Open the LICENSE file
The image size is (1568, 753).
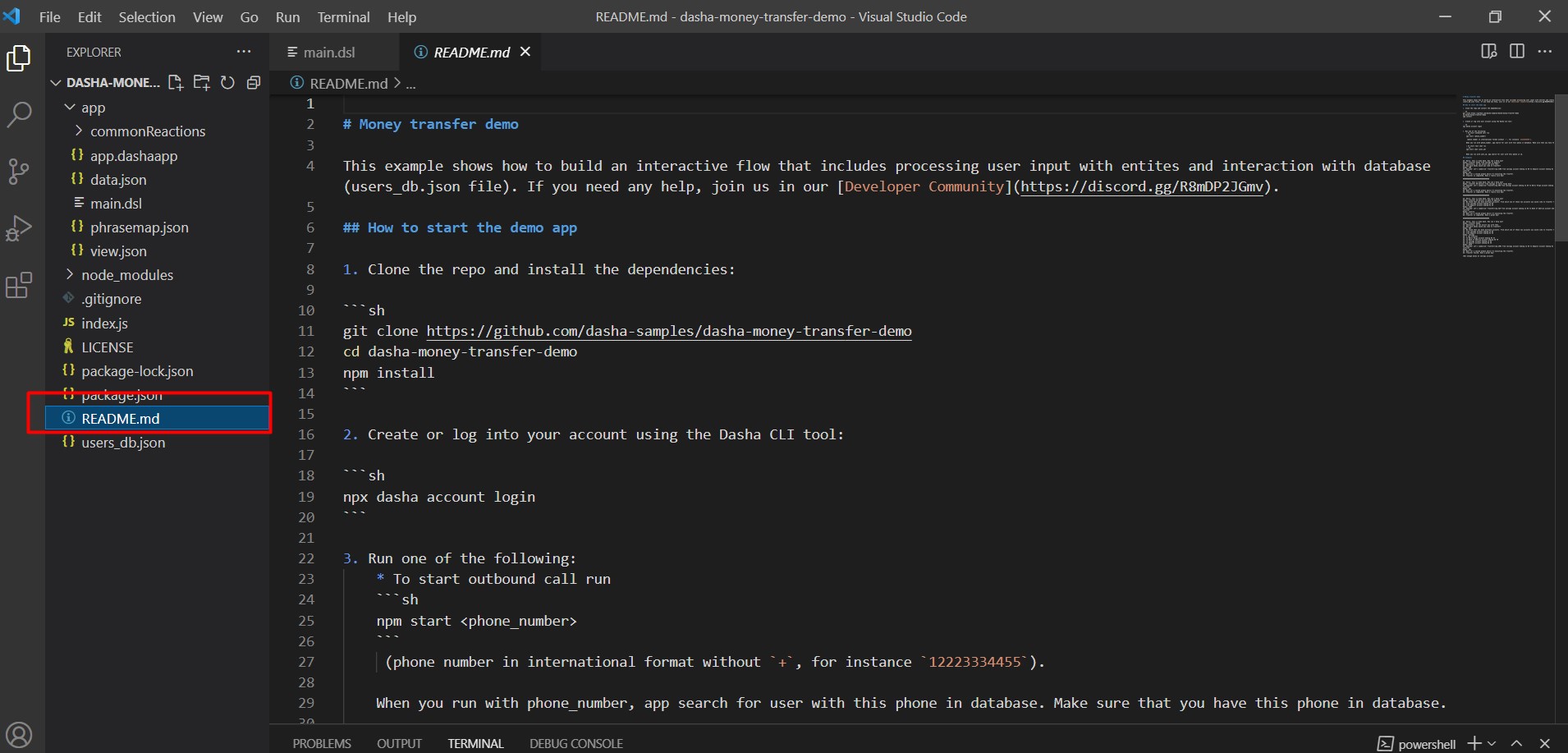coord(157,347)
